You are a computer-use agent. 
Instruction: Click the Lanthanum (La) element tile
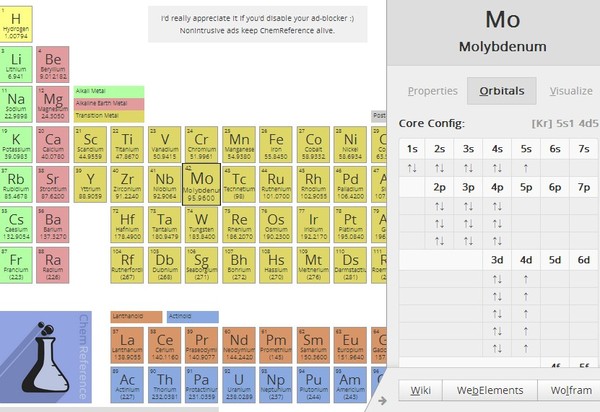click(128, 345)
